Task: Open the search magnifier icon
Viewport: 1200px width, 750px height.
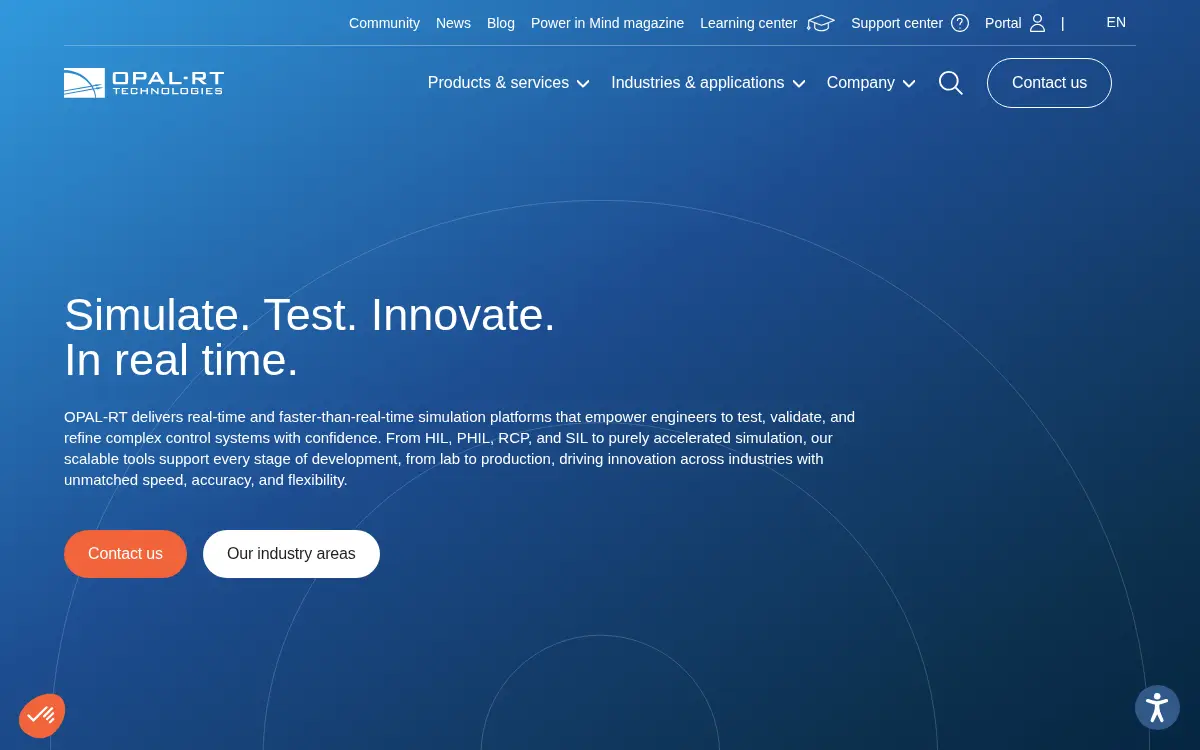Action: 951,83
